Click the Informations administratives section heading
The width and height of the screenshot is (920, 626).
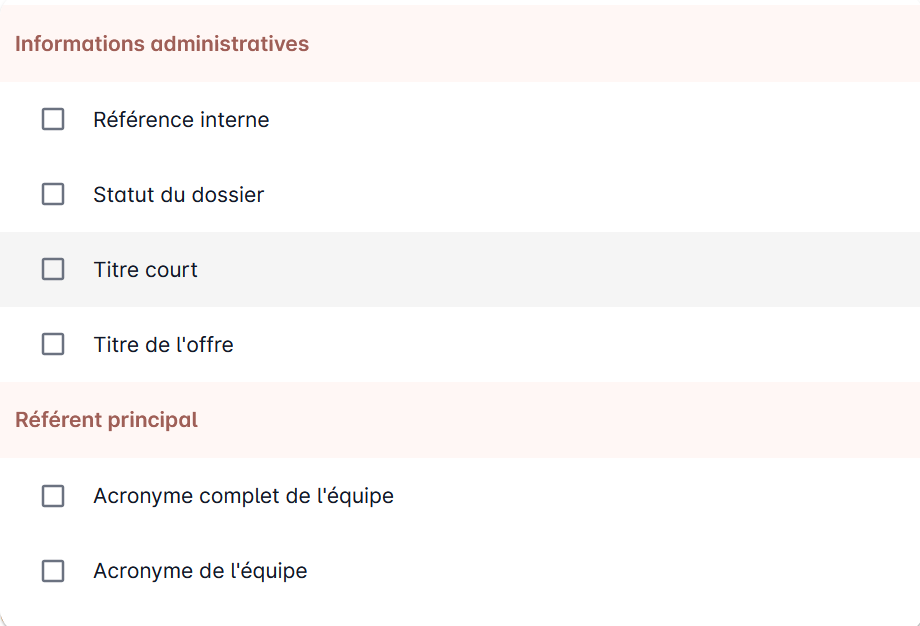(162, 44)
